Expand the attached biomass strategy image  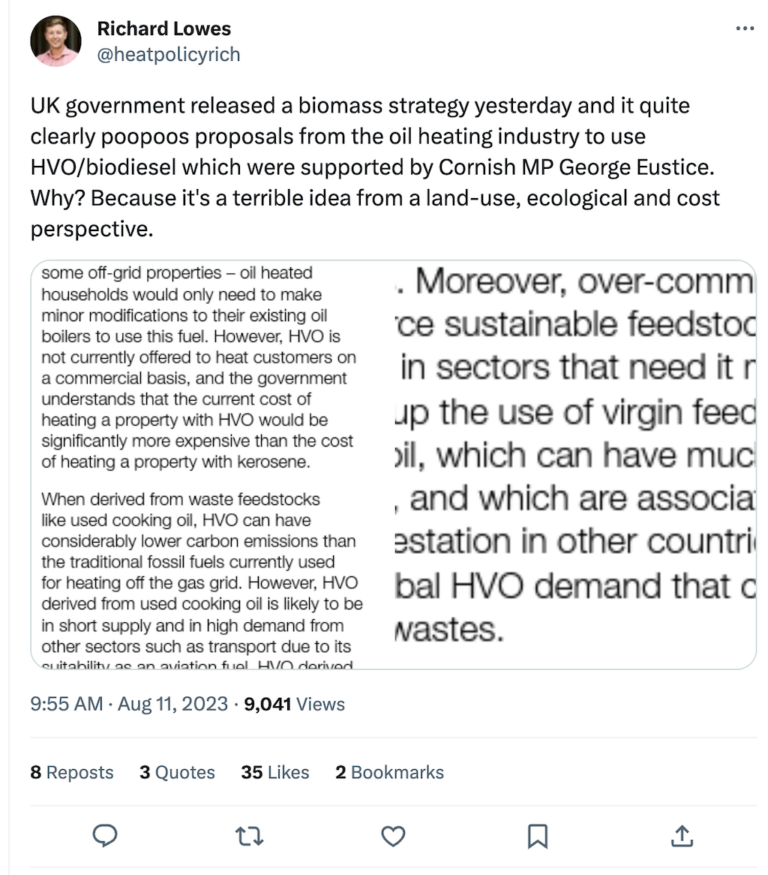tap(390, 460)
